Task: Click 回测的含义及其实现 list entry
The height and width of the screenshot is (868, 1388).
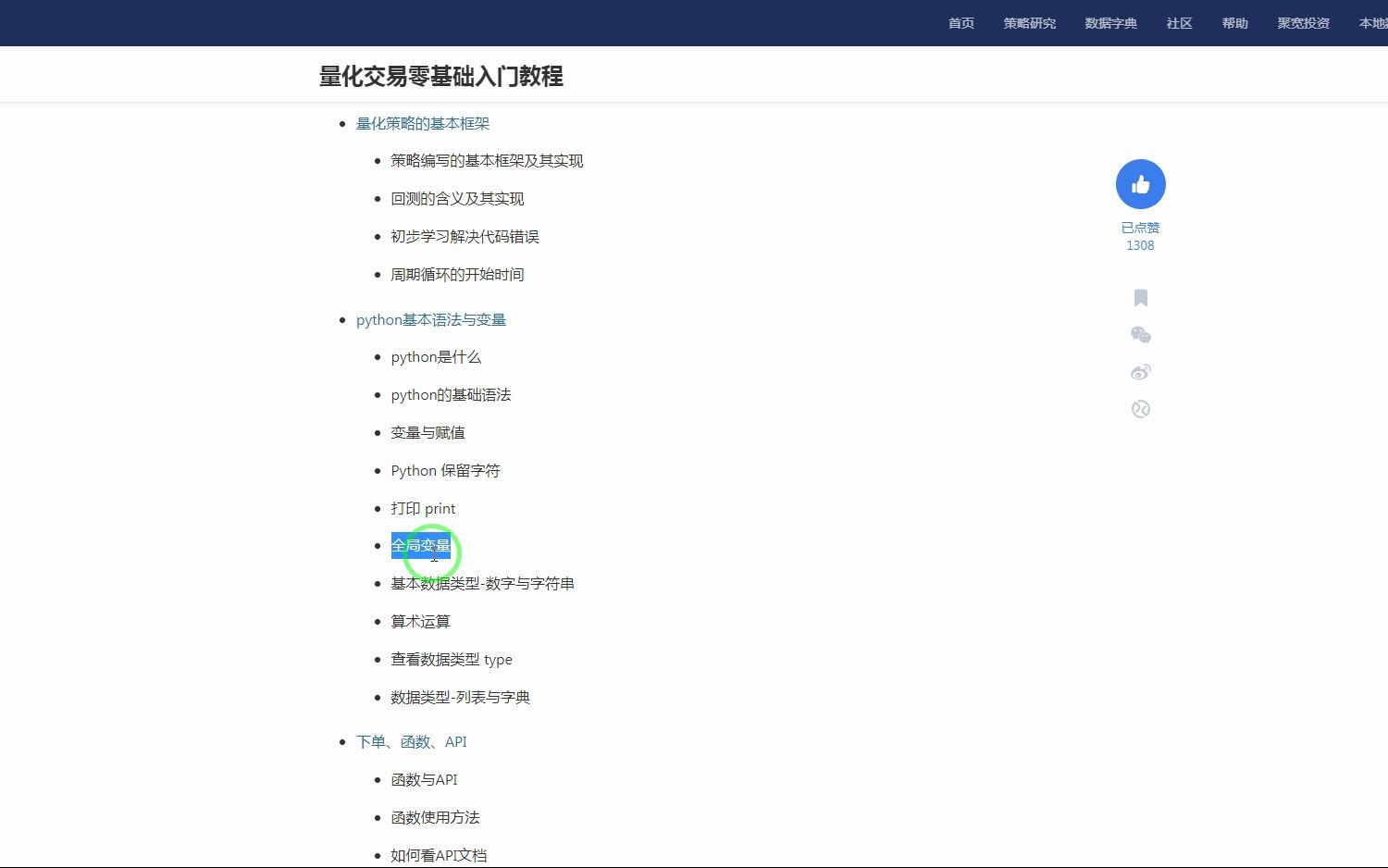Action: pos(457,198)
